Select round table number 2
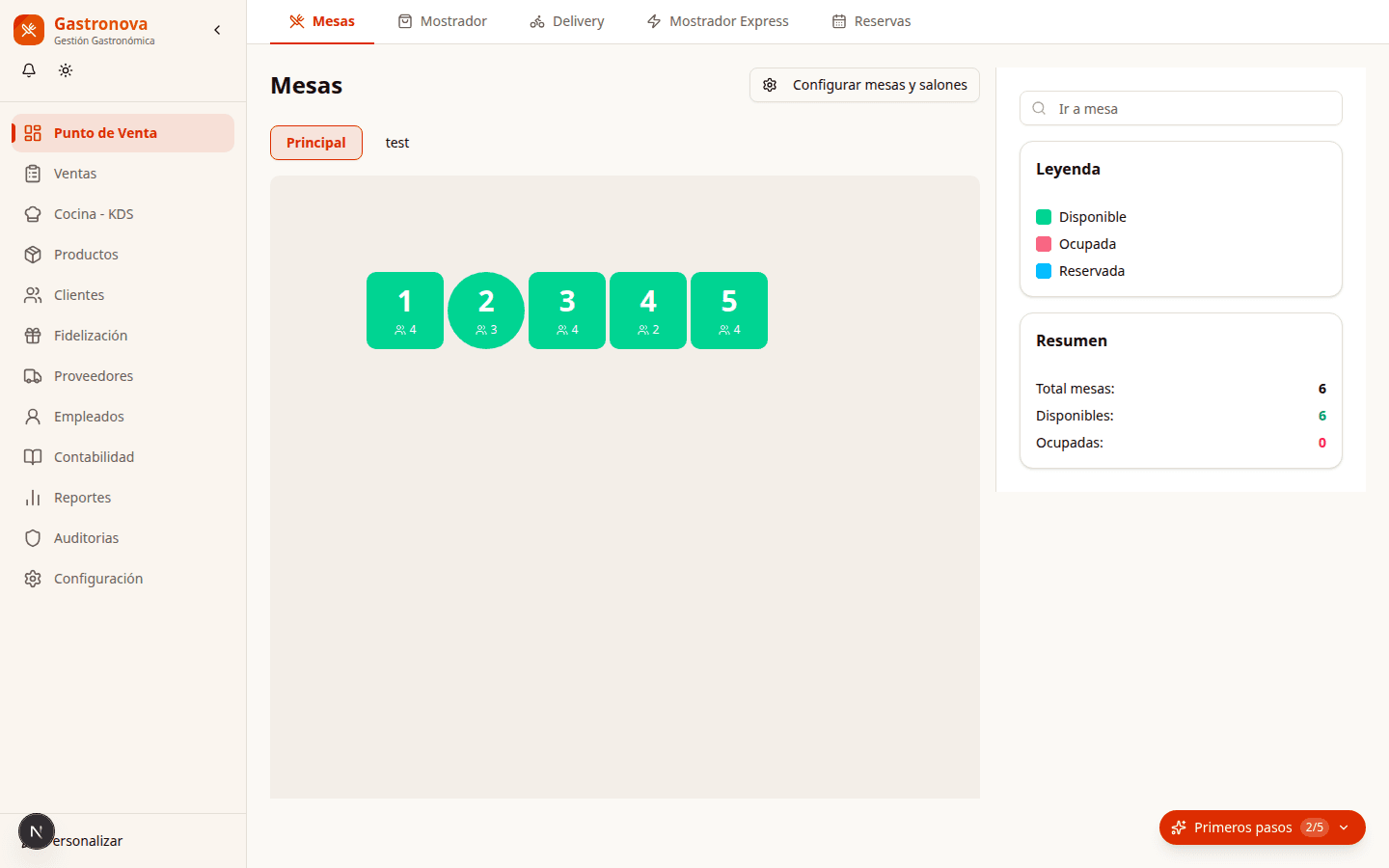 486,311
